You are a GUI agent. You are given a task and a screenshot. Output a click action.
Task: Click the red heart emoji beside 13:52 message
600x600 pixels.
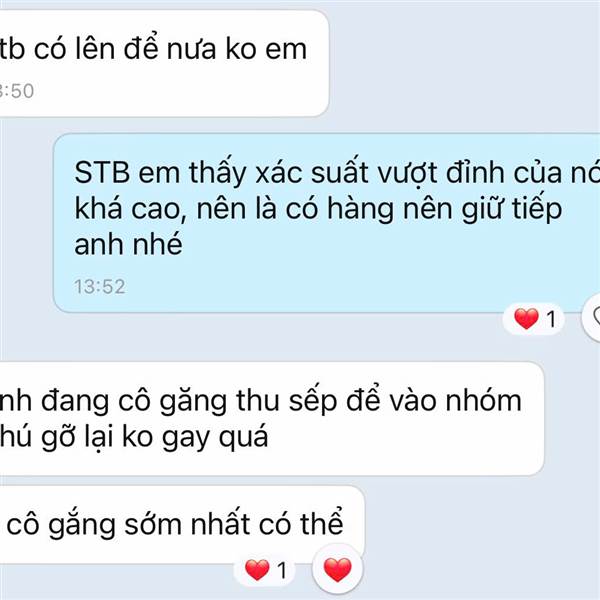526,318
